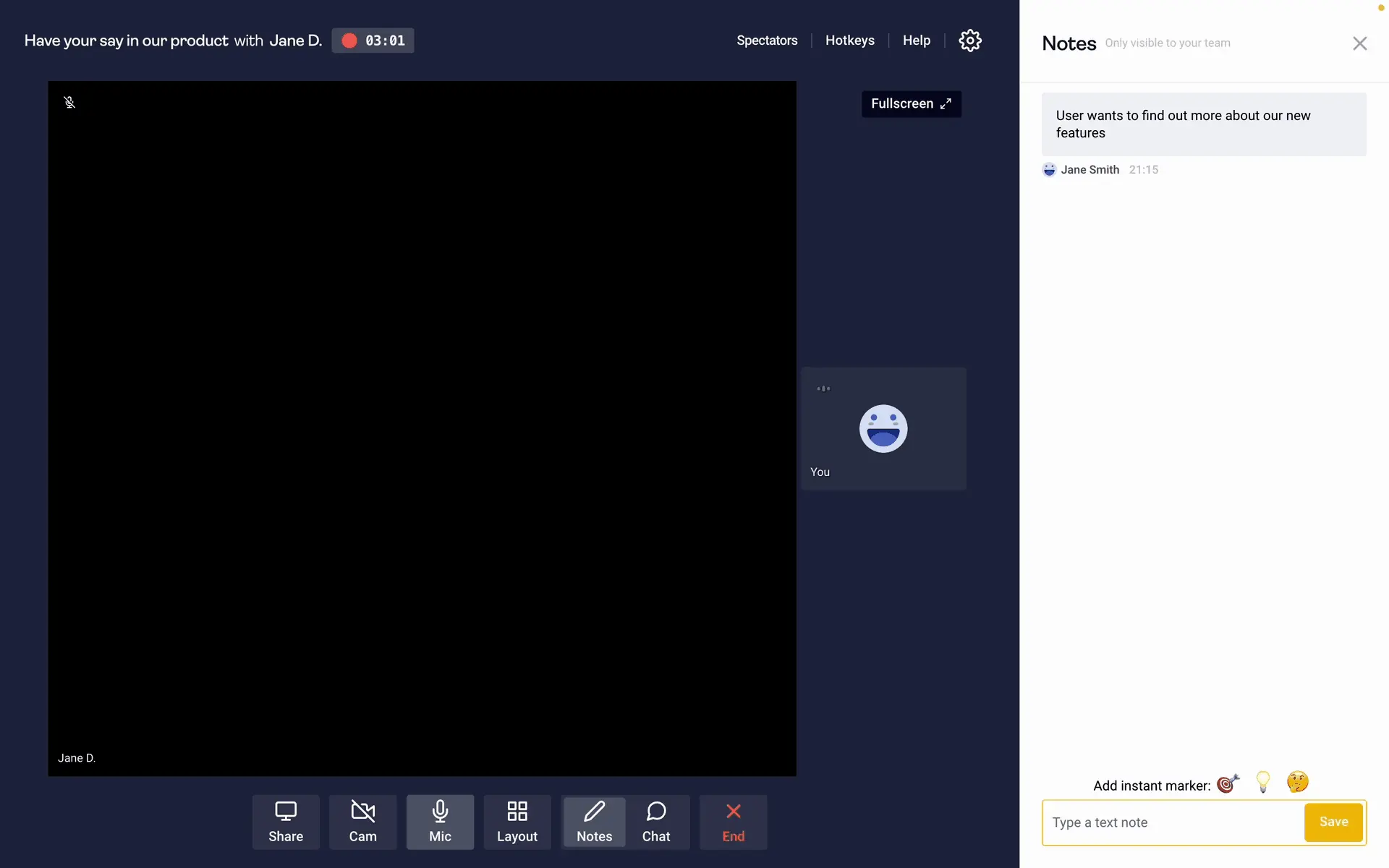The height and width of the screenshot is (868, 1389).
Task: Click the recording timer indicator
Action: point(373,41)
